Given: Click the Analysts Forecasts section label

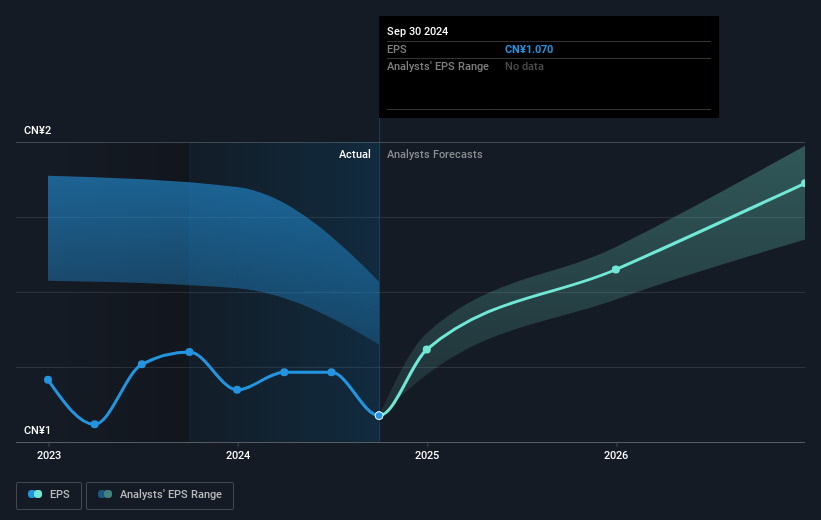Looking at the screenshot, I should 435,154.
